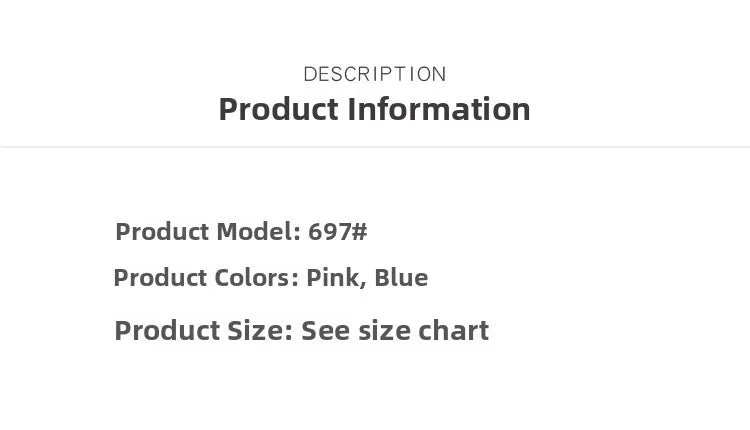Viewport: 750px width, 430px height.
Task: Select the 697# model number
Action: click(338, 232)
